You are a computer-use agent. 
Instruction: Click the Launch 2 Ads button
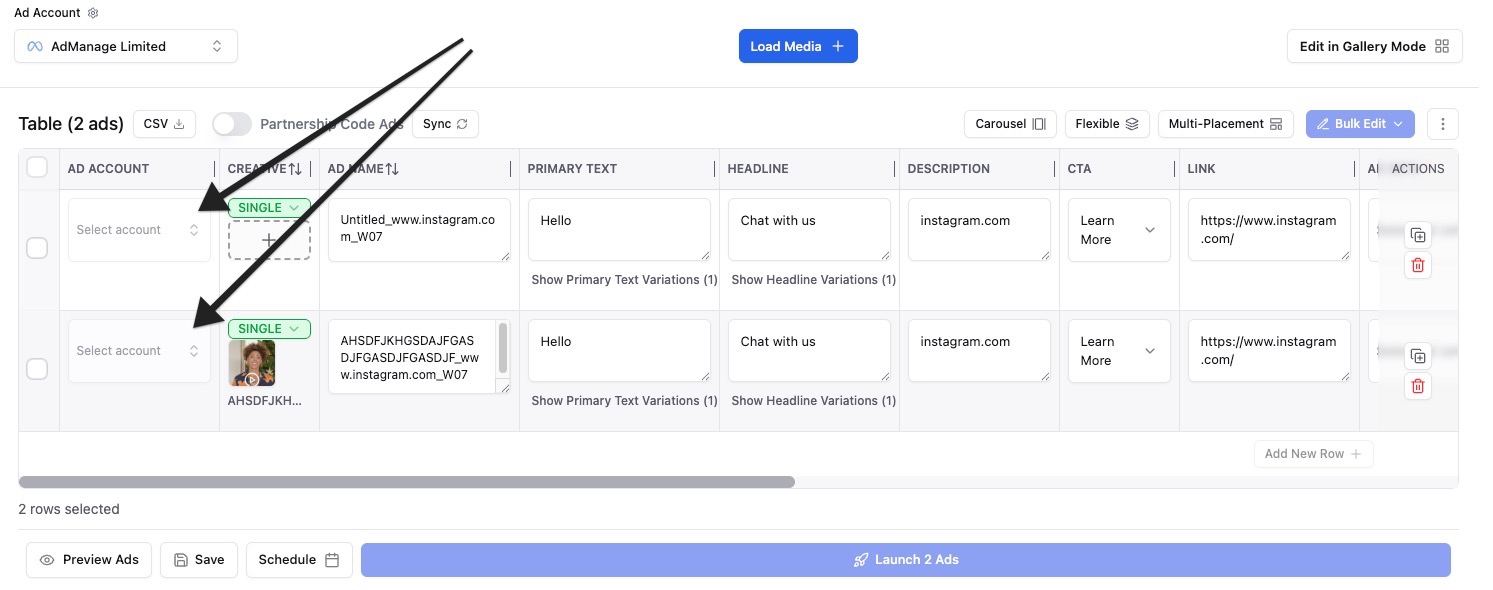tap(906, 560)
